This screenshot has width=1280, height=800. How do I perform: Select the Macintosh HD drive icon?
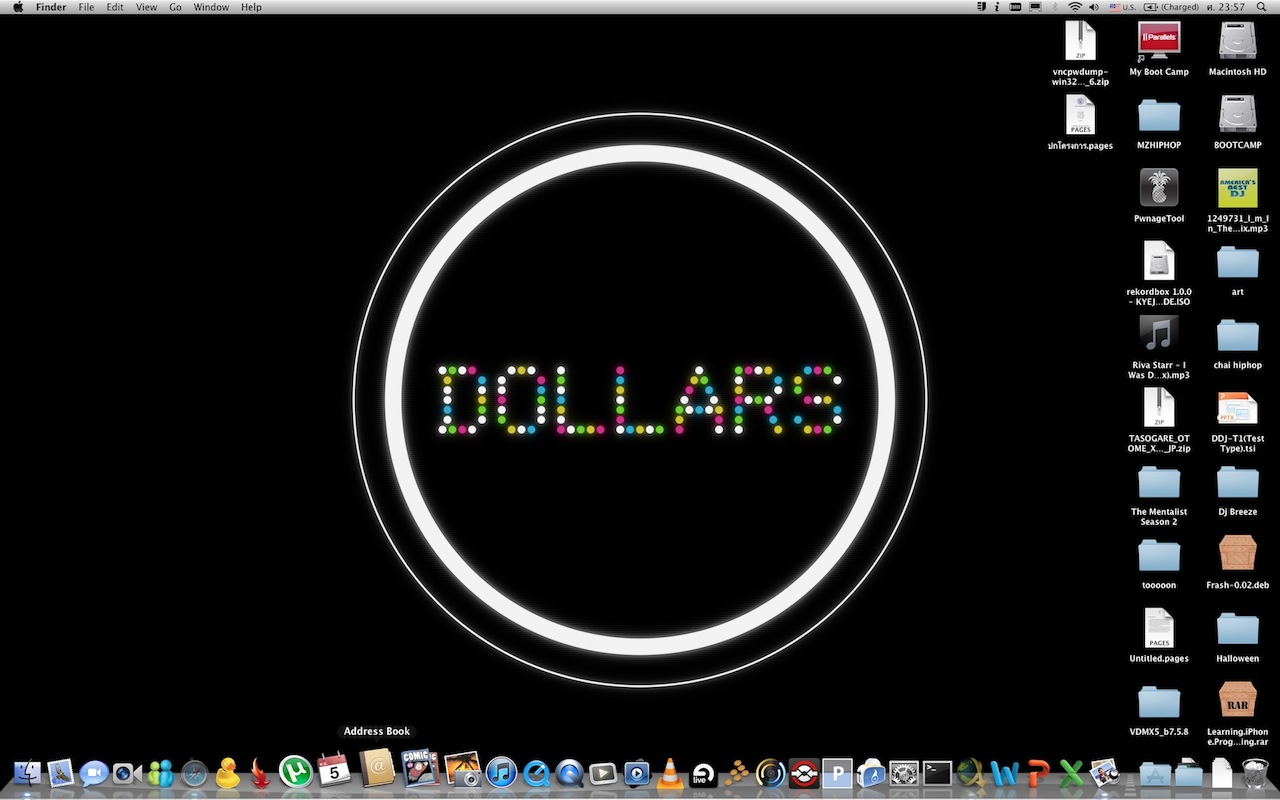click(1238, 41)
